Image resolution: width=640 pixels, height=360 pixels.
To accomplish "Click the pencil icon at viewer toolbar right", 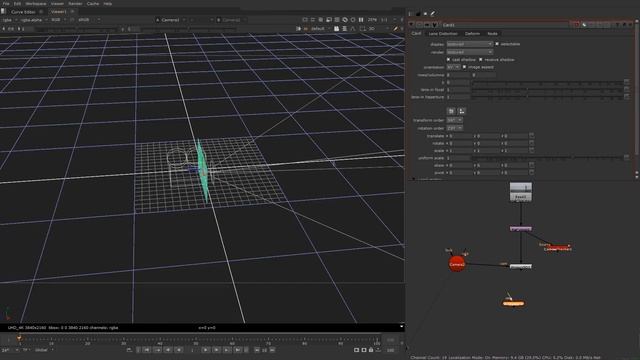I will (x=395, y=29).
